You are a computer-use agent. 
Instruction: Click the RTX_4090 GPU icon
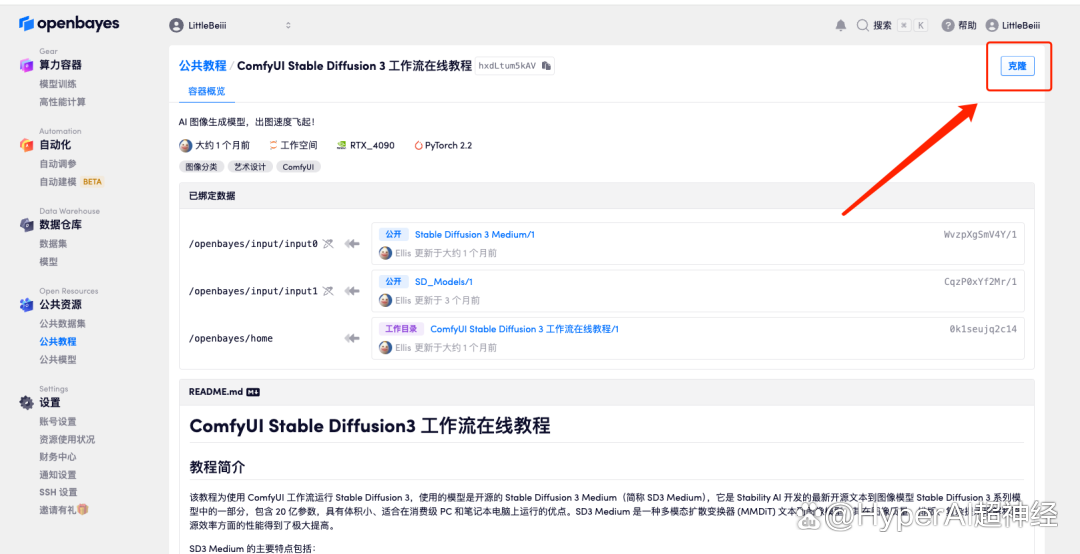pos(341,145)
